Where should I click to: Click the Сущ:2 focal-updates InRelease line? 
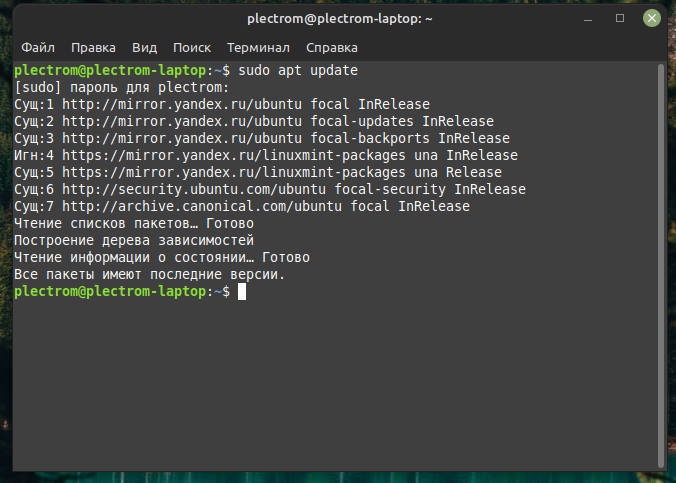[x=254, y=121]
